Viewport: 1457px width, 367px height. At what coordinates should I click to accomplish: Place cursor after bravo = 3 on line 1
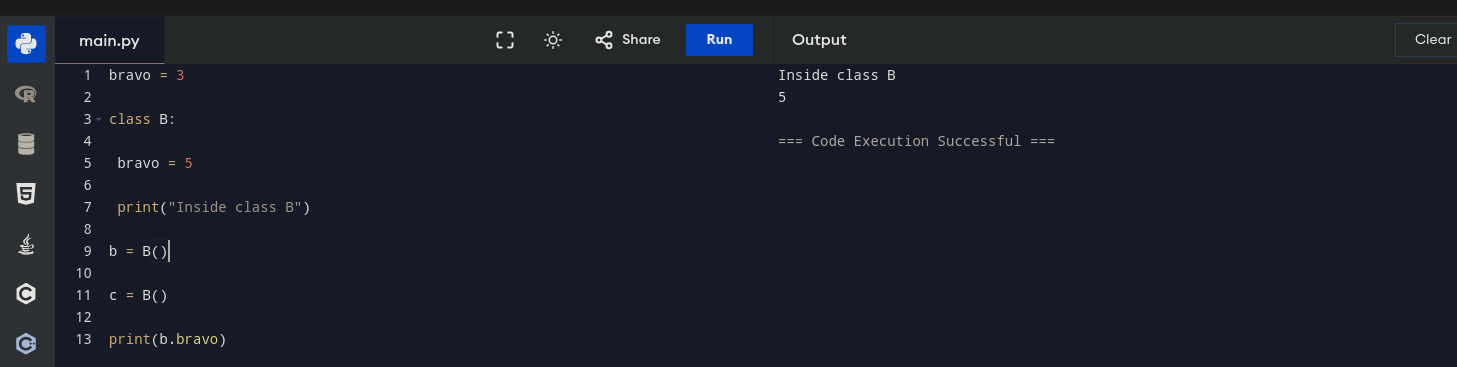click(186, 75)
